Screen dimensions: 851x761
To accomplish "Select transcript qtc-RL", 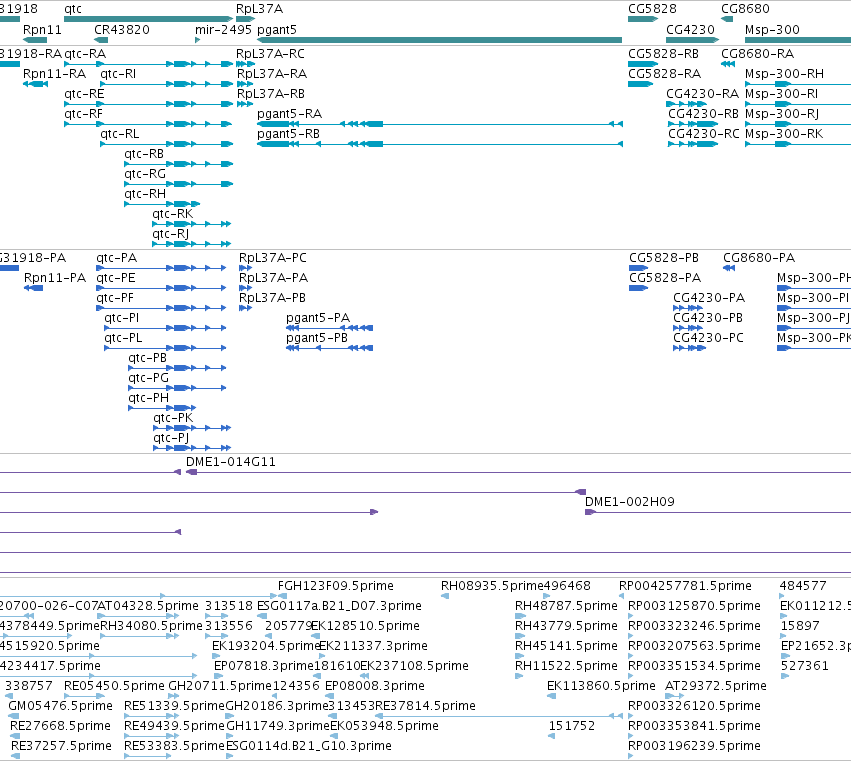I will 167,144.
